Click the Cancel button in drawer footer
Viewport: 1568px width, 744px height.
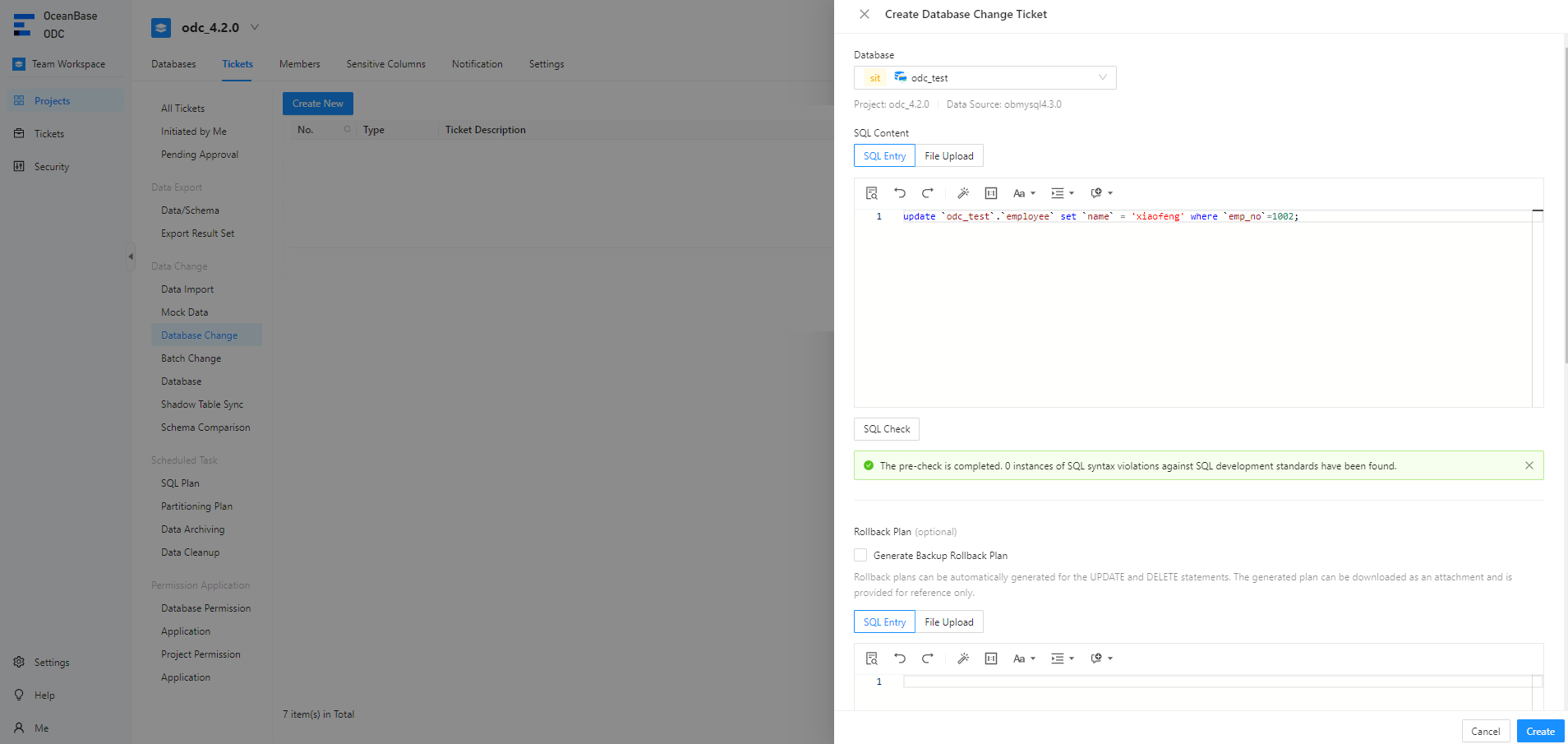(1485, 731)
